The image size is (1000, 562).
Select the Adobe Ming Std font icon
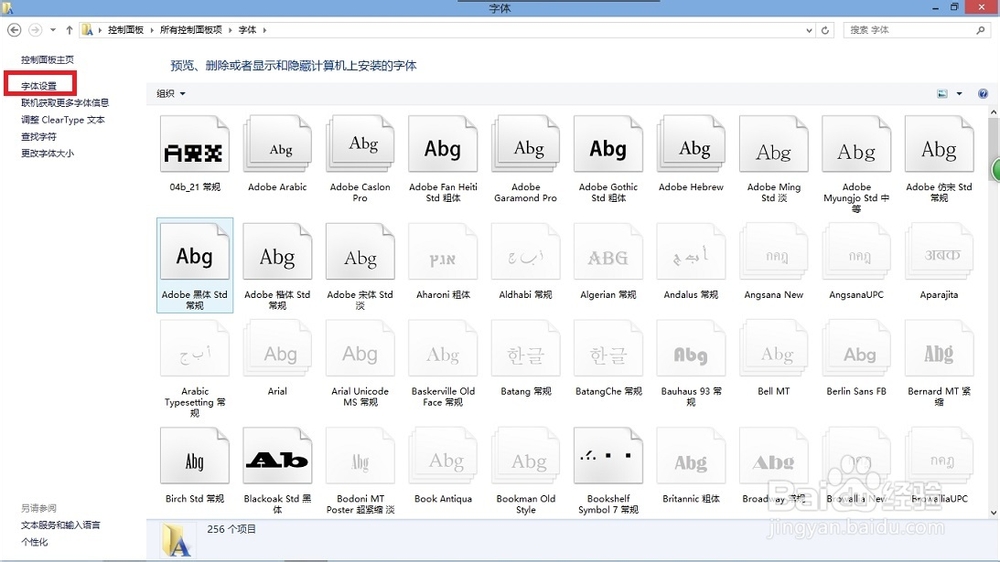coord(774,144)
